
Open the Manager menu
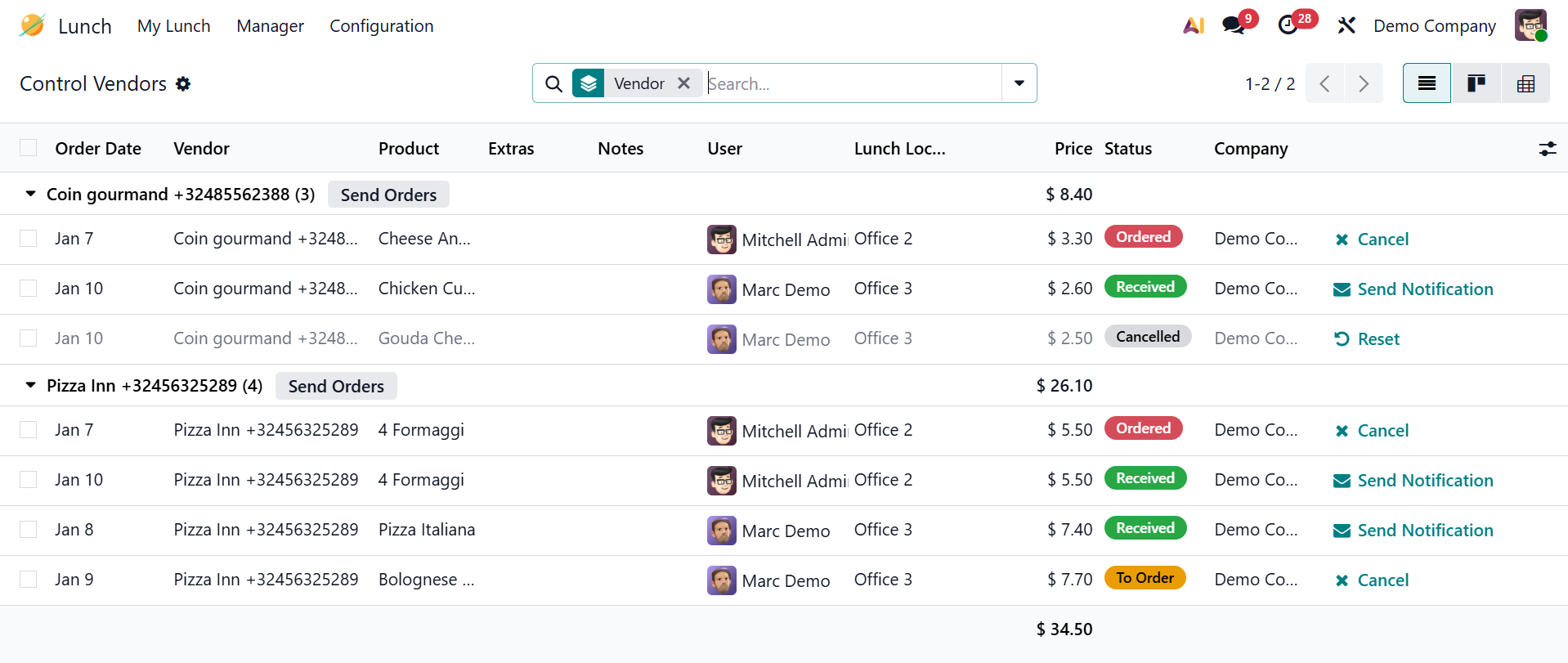coord(270,26)
